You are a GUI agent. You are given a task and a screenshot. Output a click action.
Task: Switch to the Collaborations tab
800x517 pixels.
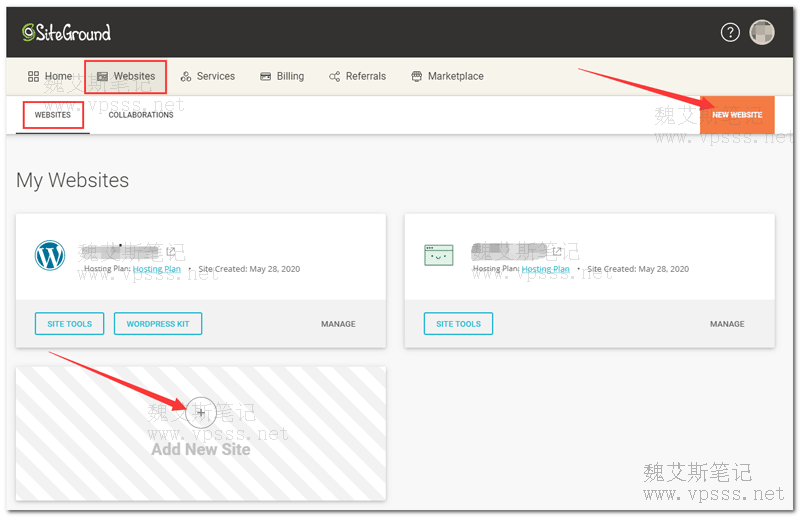point(141,115)
